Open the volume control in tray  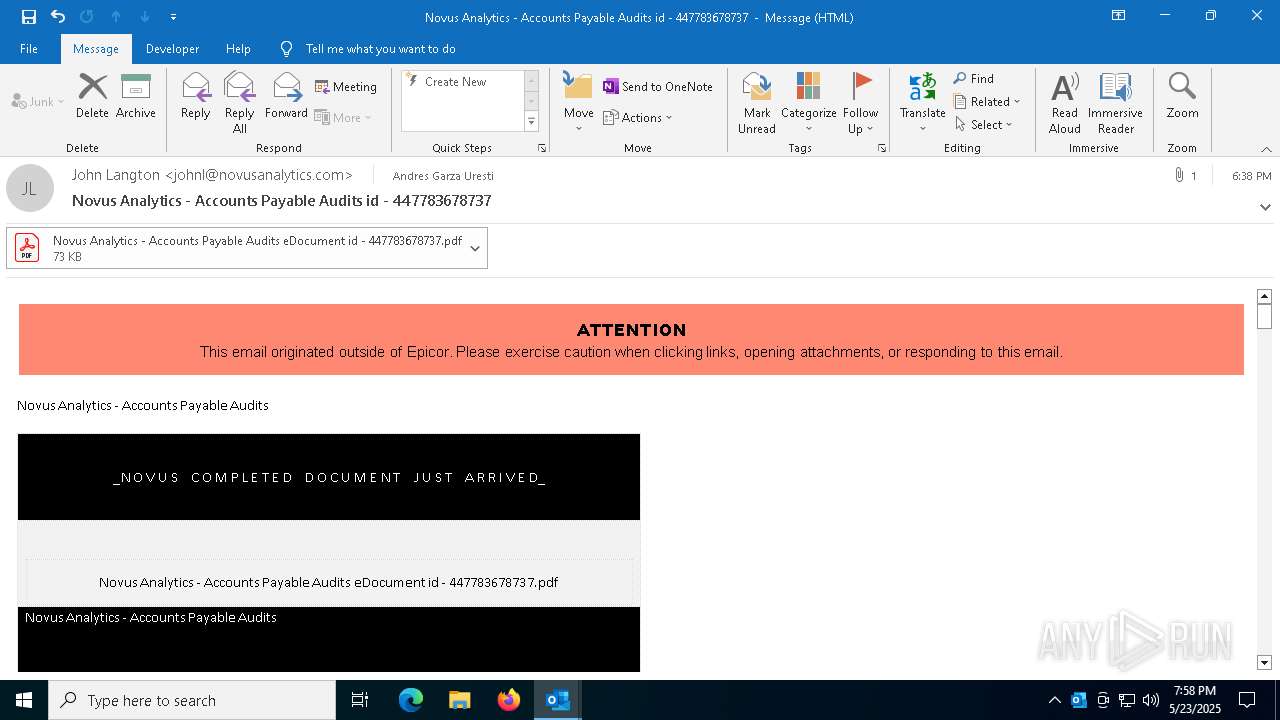(x=1150, y=700)
